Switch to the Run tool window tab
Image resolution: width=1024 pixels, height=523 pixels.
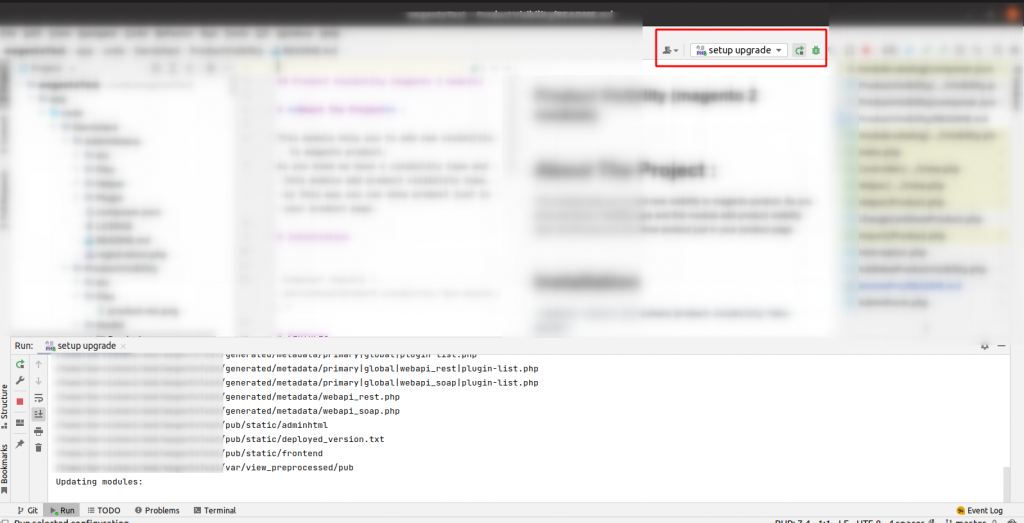pyautogui.click(x=62, y=511)
